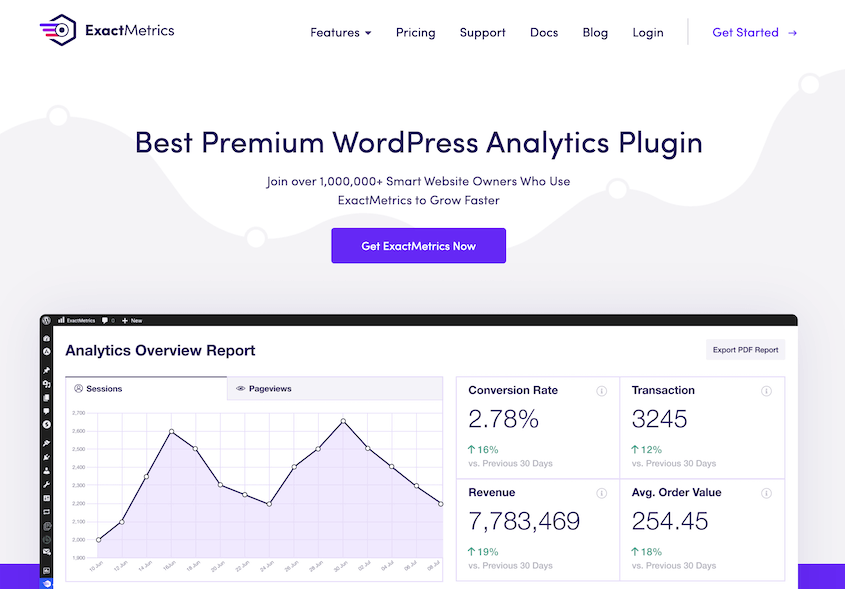This screenshot has height=589, width=845.
Task: Click the dollar-sign circle icon in sidebar
Action: point(46,425)
